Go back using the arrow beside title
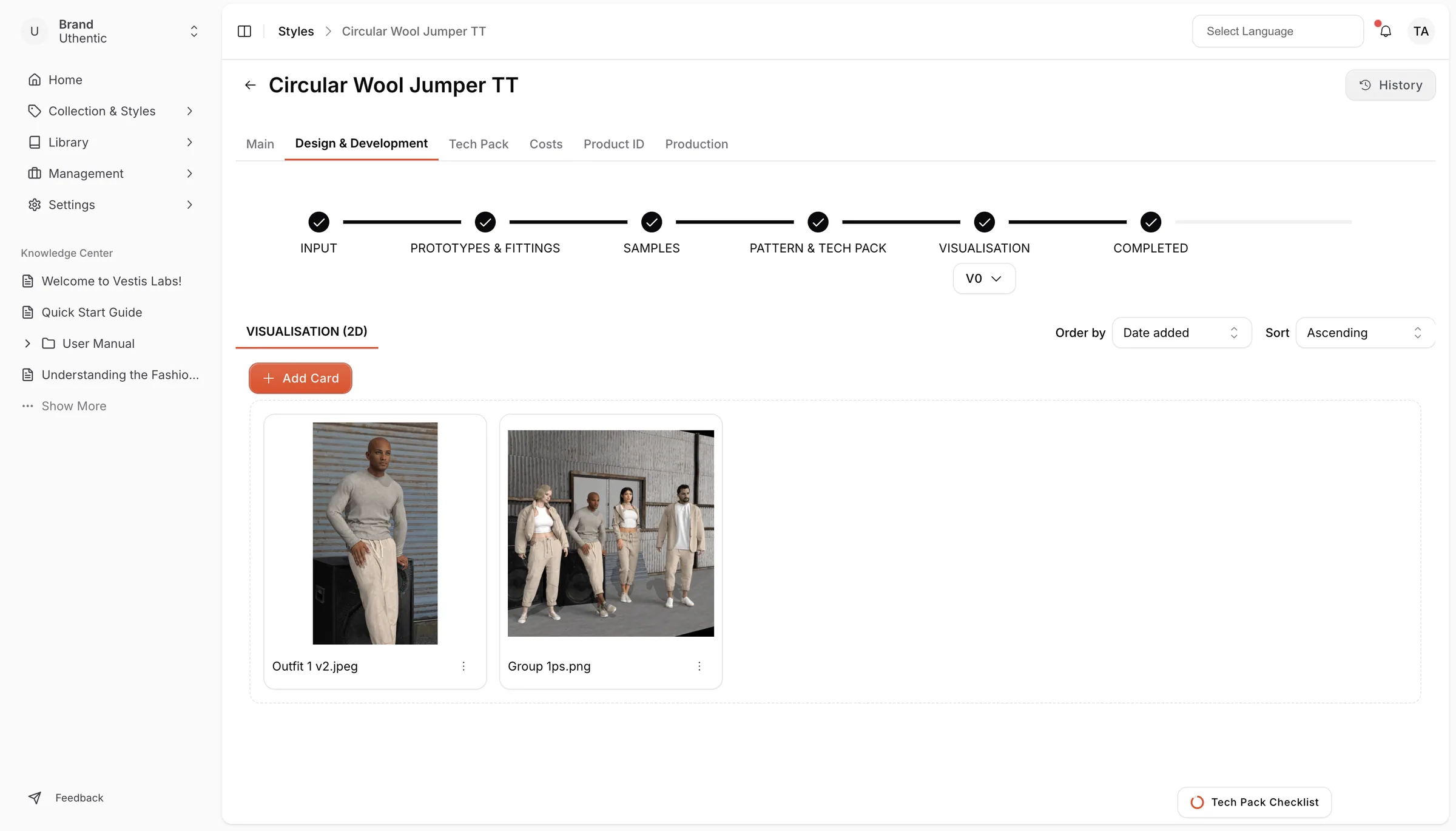This screenshot has width=1456, height=831. pyautogui.click(x=250, y=85)
